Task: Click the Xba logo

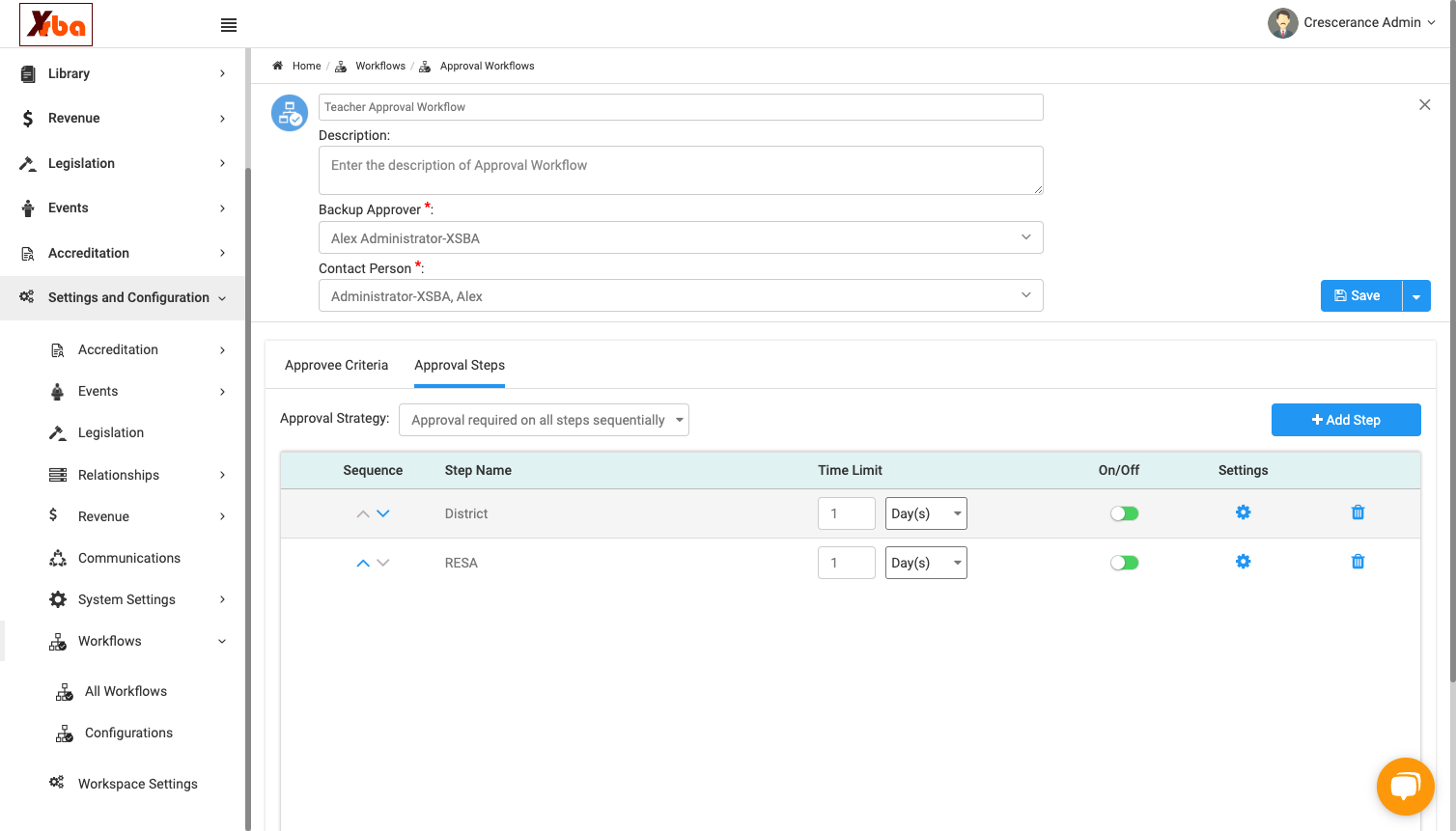Action: [56, 24]
